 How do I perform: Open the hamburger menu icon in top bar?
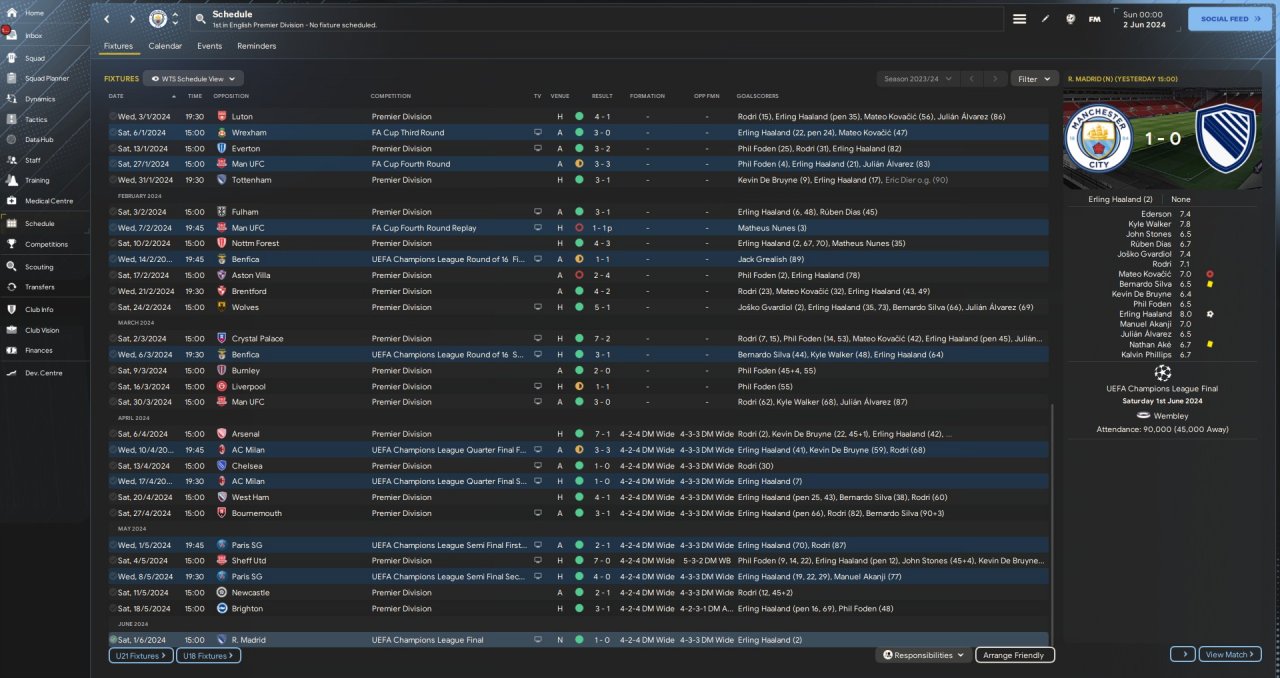tap(1019, 19)
